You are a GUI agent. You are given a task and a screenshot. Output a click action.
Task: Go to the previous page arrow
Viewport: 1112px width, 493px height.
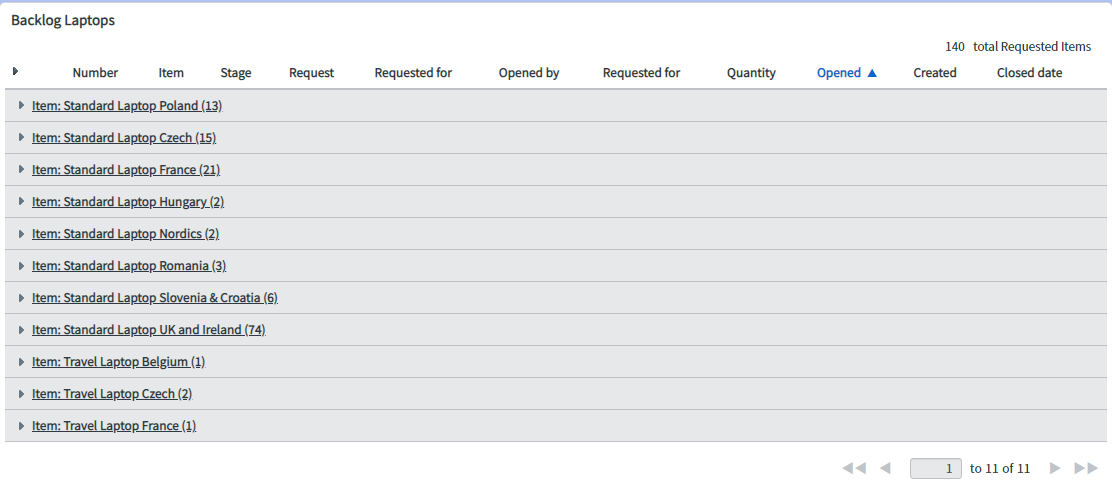pos(884,468)
